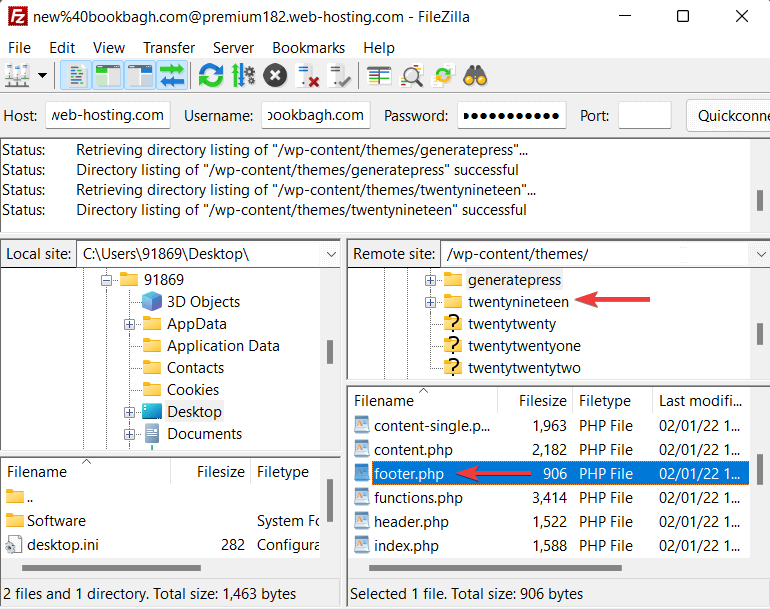Expand the Desktop folder in local tree
770x609 pixels.
click(129, 413)
